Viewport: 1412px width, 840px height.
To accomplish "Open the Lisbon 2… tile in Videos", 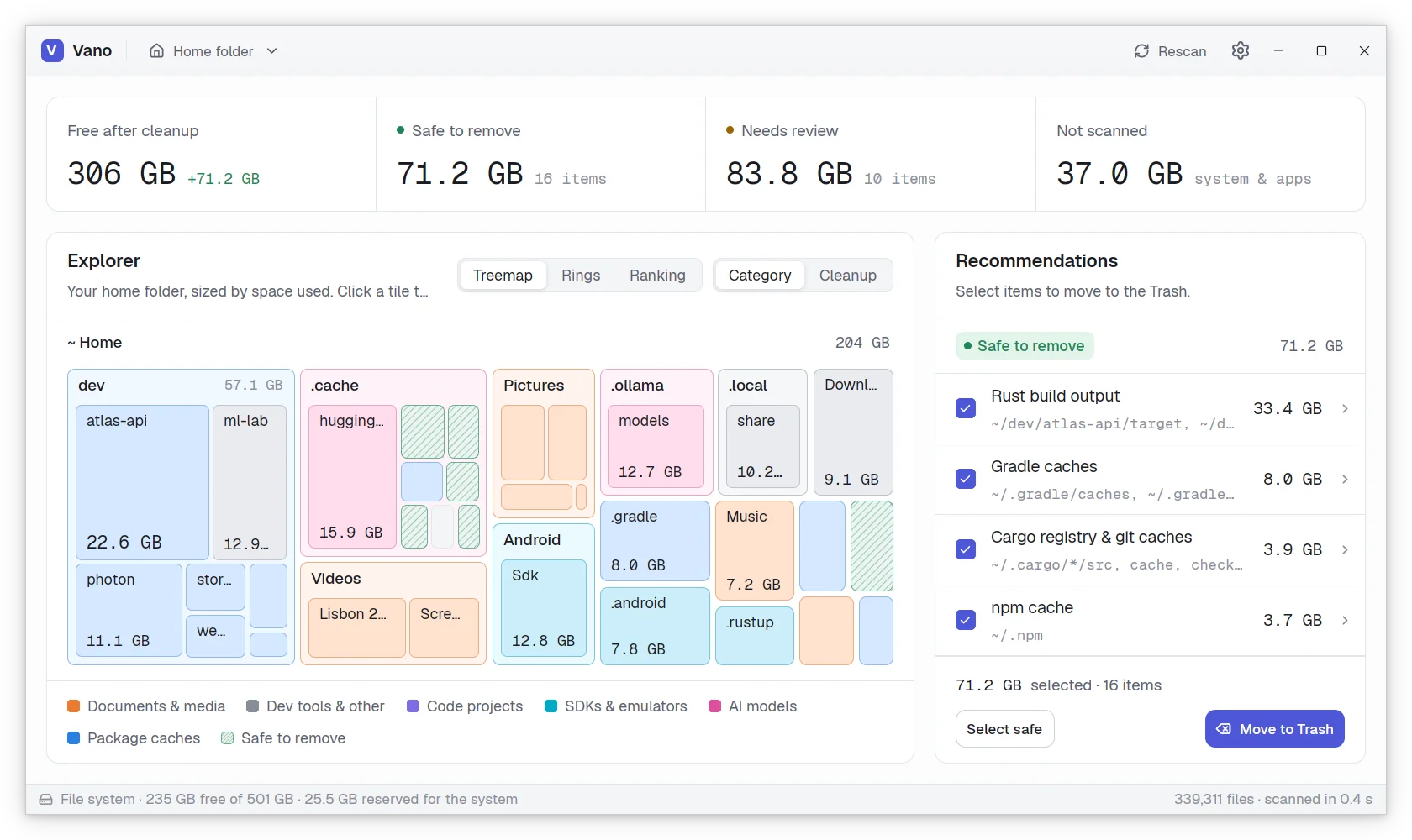I will (357, 627).
